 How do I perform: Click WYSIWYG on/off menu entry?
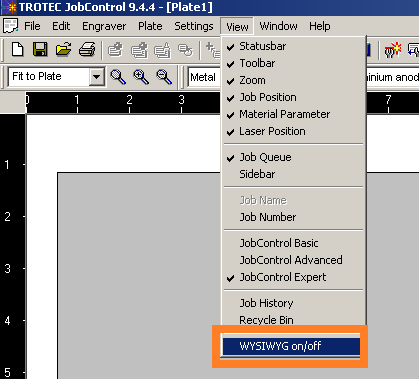291,346
